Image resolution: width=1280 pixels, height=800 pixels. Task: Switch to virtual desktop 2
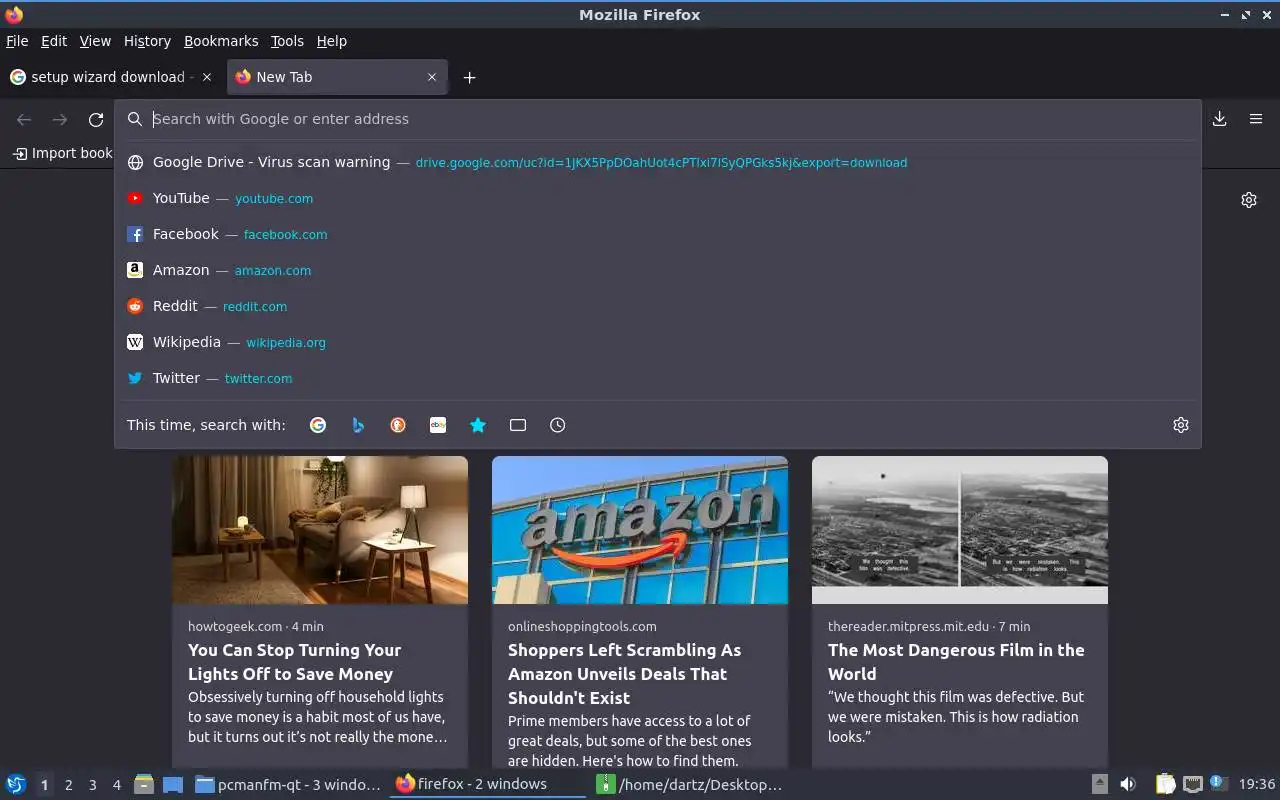(68, 785)
